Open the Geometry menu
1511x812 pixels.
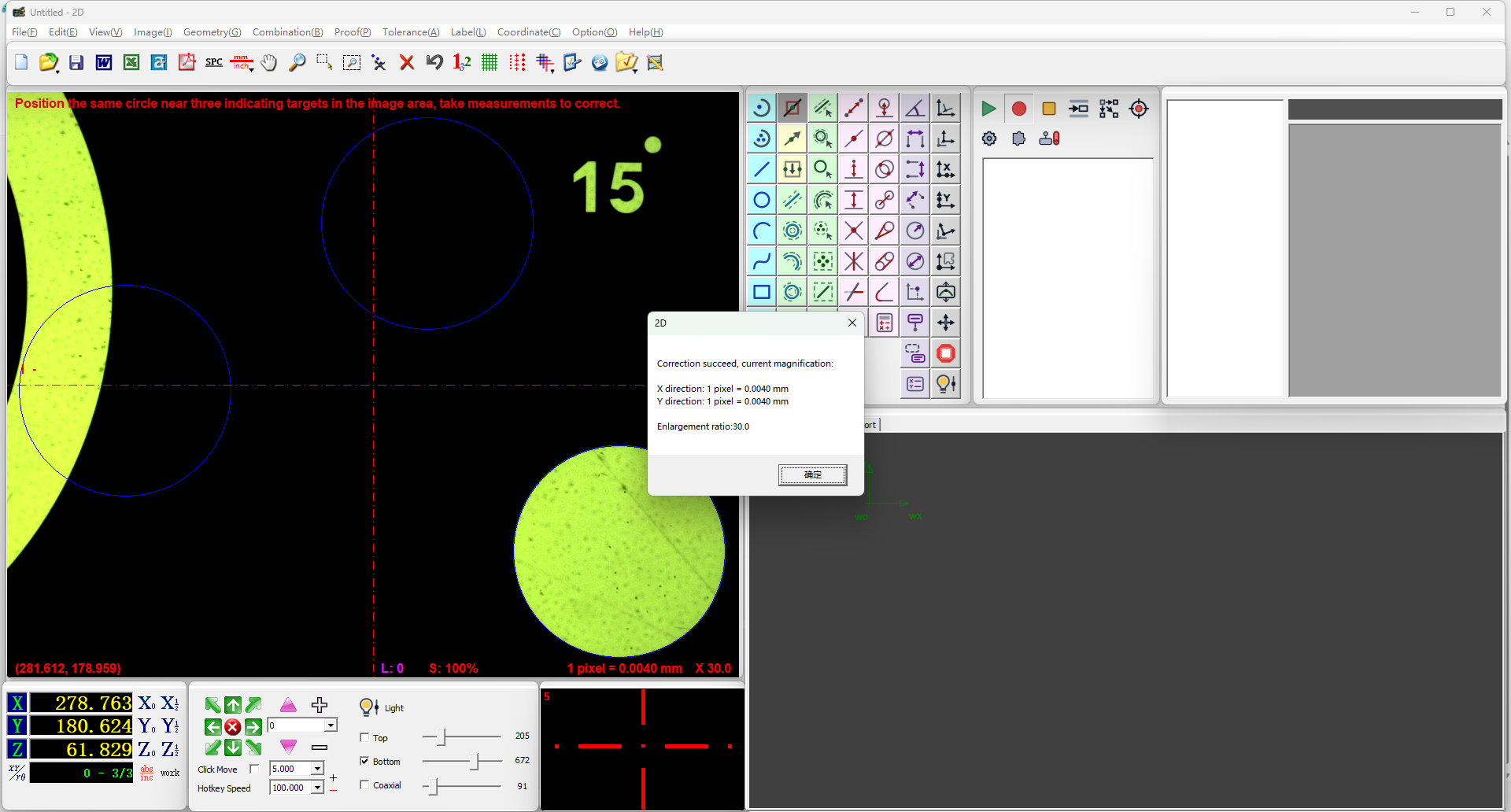point(212,32)
